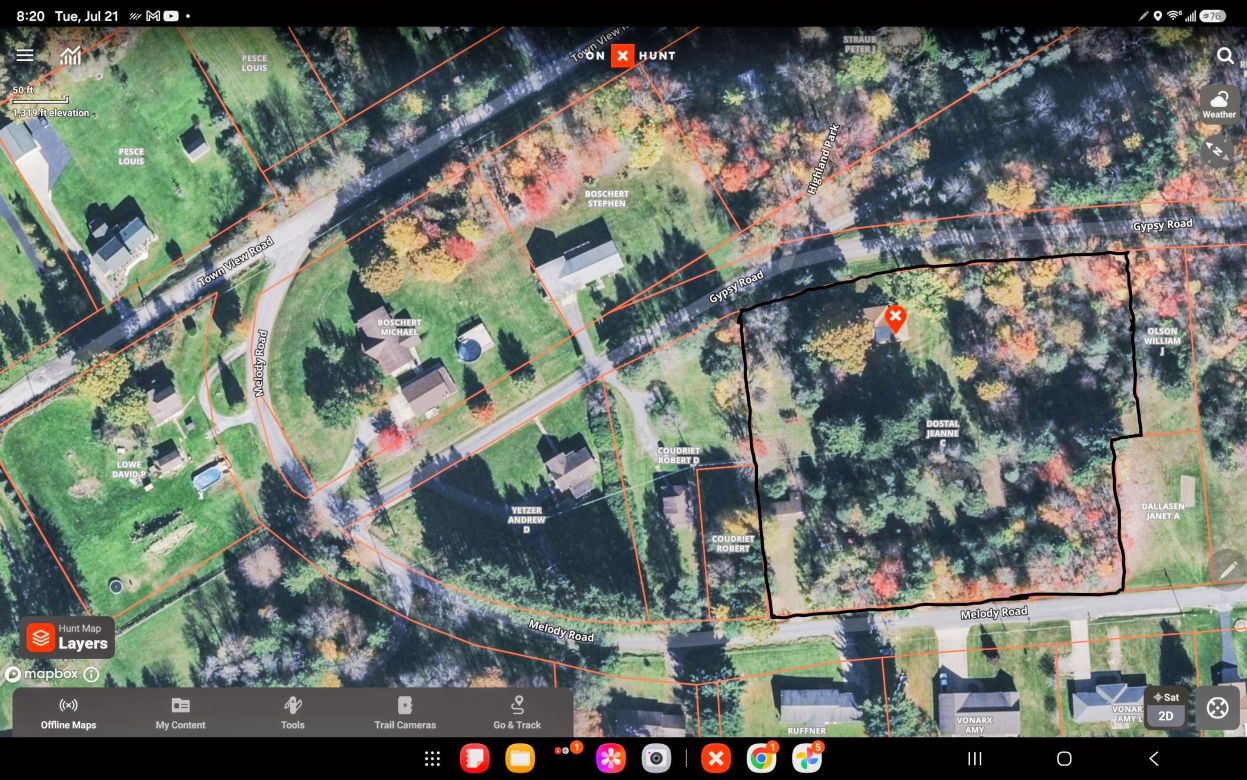
Task: Open the Go & Track tab
Action: point(517,713)
